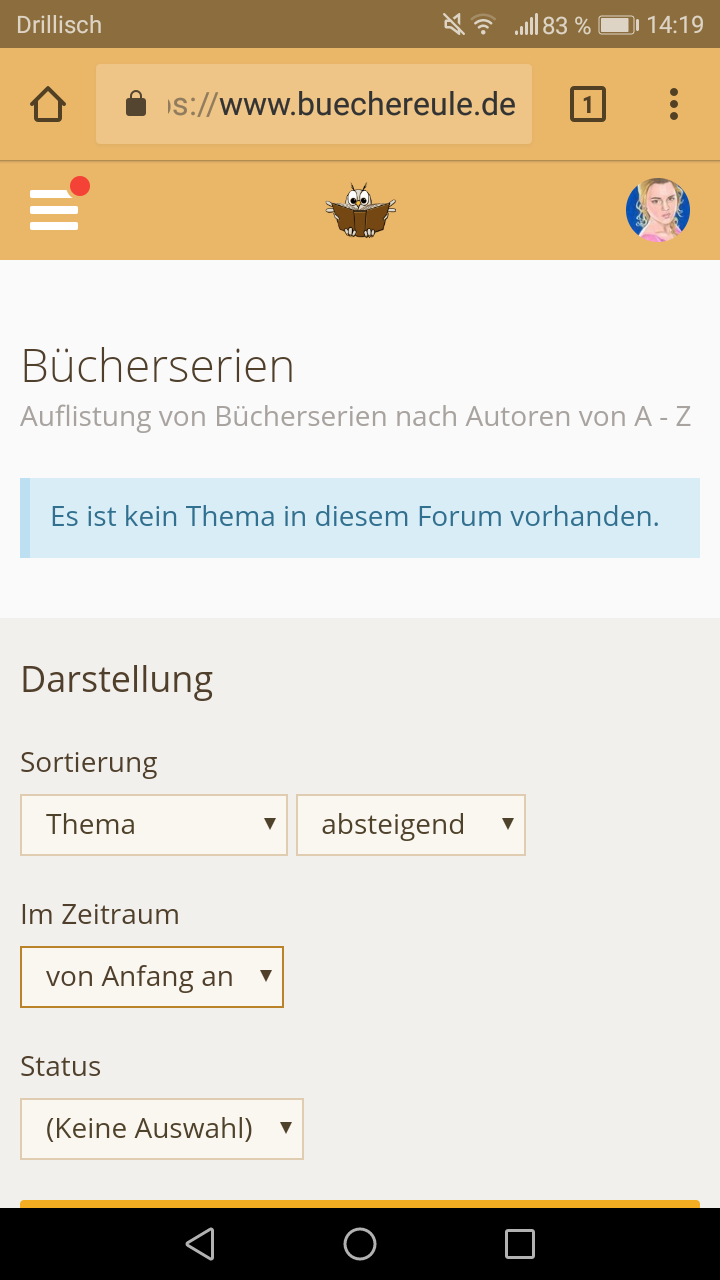Tap the padlock site security icon
The width and height of the screenshot is (720, 1280).
pyautogui.click(x=136, y=104)
